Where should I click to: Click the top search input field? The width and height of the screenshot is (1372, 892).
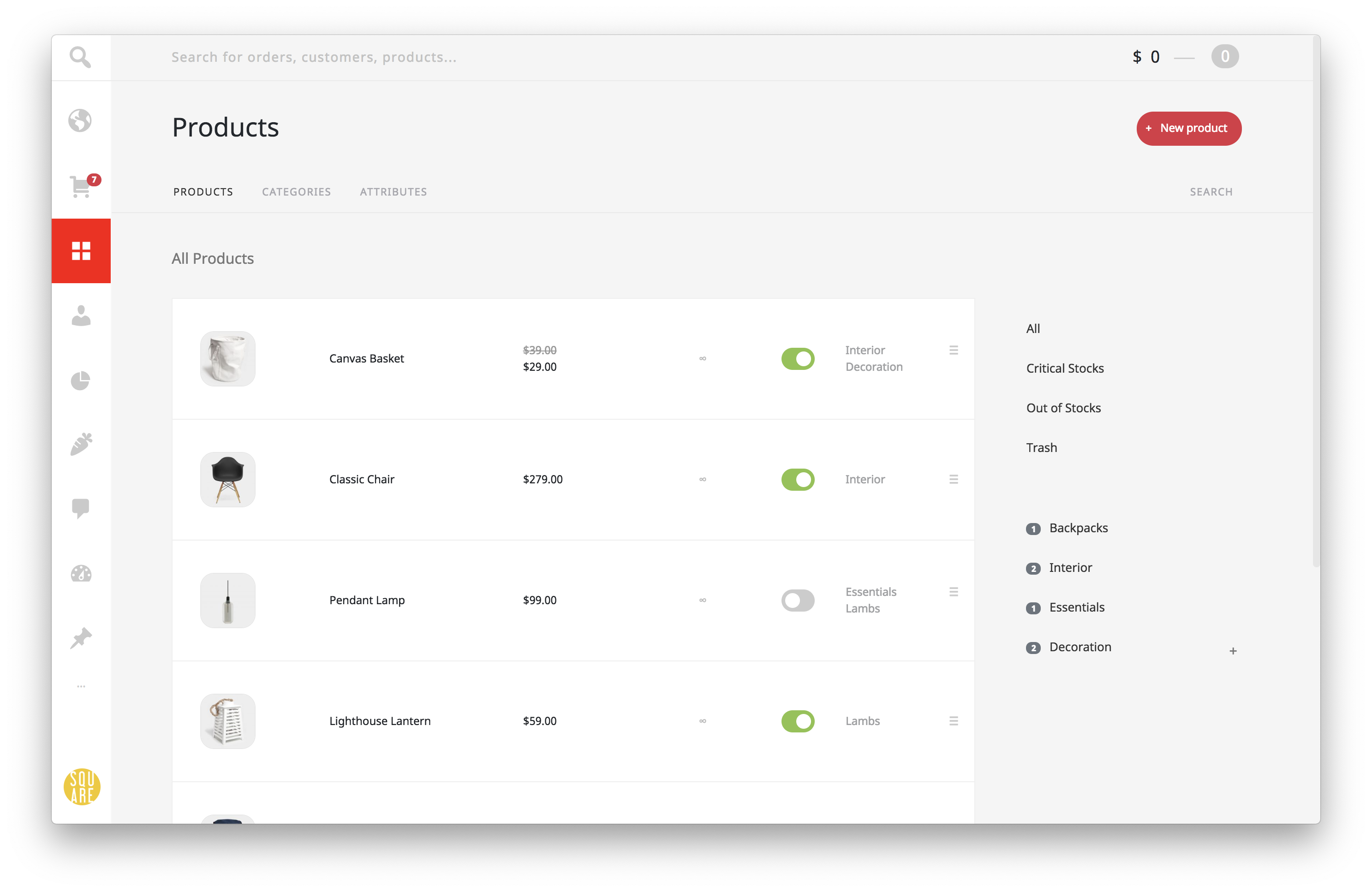pos(314,57)
